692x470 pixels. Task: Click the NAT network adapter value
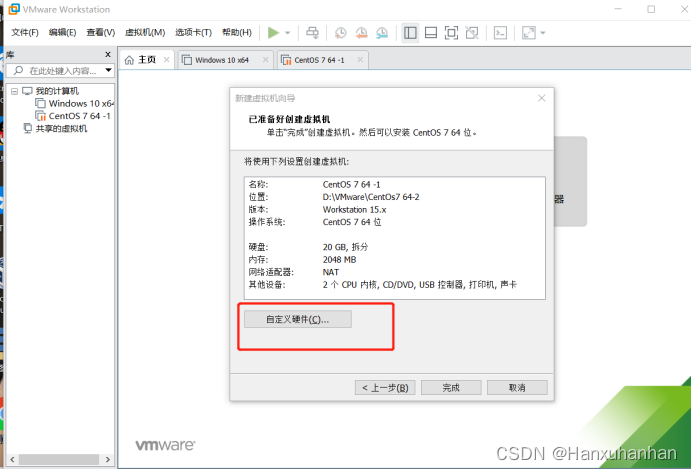coord(331,272)
